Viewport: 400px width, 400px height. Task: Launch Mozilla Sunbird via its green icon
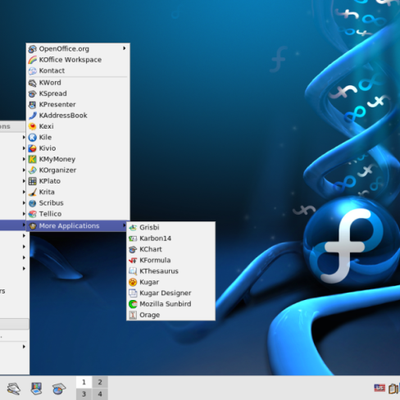[x=133, y=304]
